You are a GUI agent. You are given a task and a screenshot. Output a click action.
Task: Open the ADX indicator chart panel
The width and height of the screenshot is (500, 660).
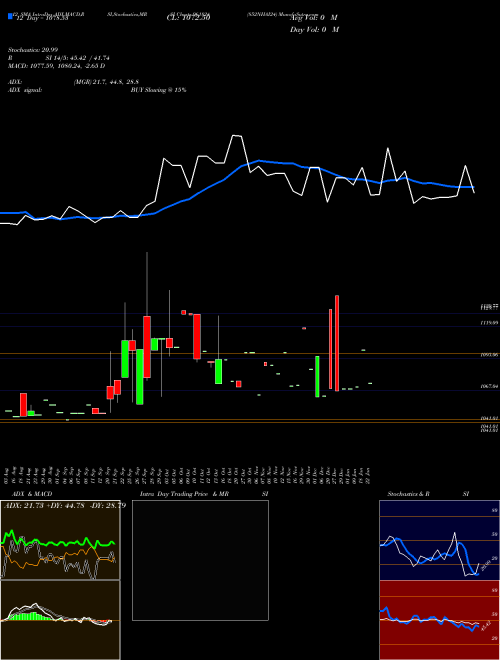[60, 540]
